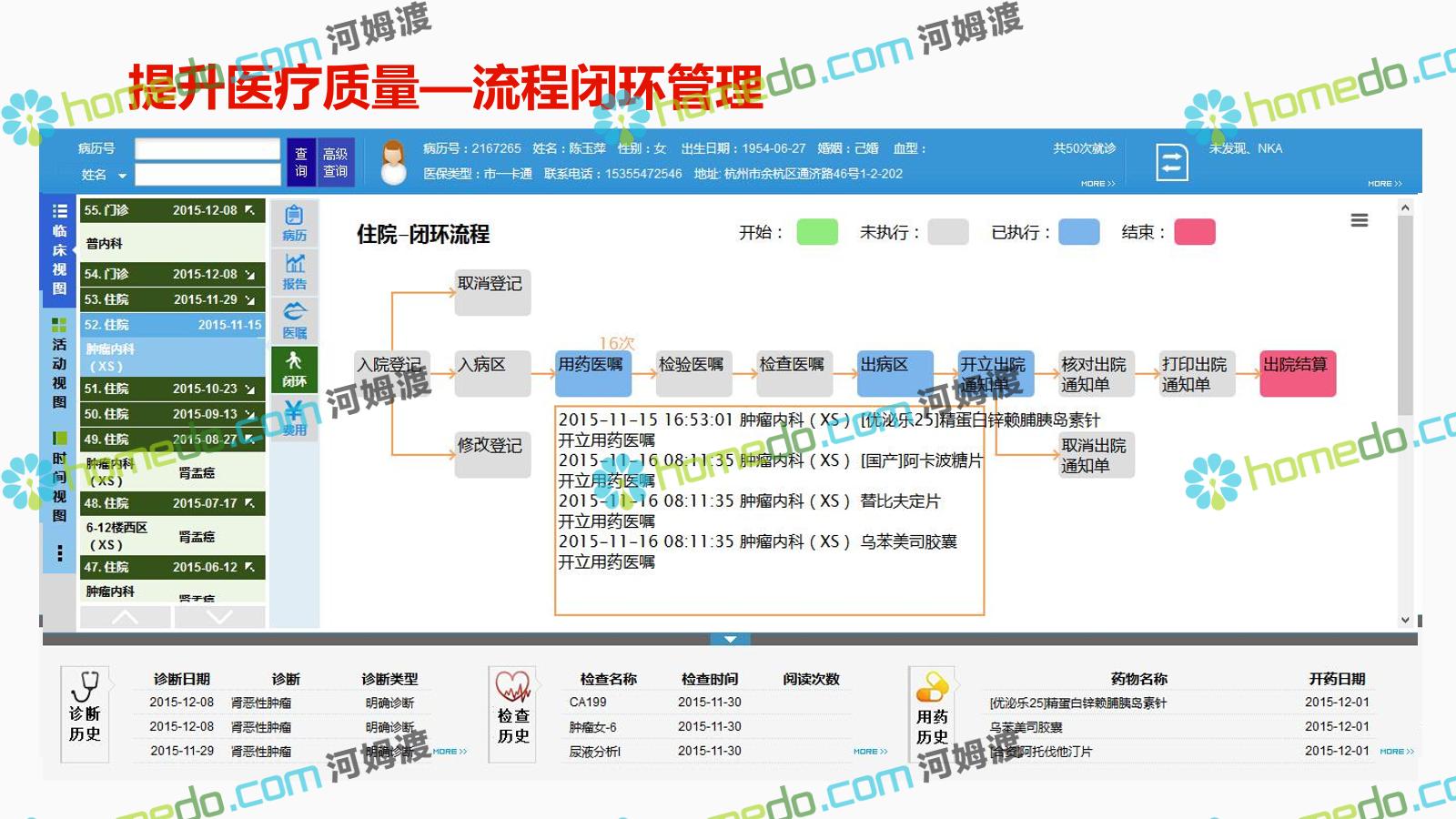The width and height of the screenshot is (1456, 819).
Task: Click the 查询 search button
Action: point(301,162)
